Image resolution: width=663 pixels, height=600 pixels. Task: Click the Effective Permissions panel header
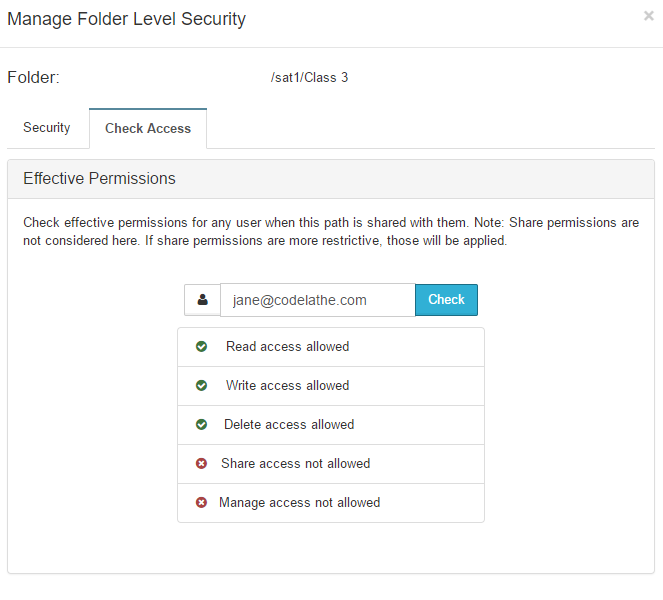point(331,179)
